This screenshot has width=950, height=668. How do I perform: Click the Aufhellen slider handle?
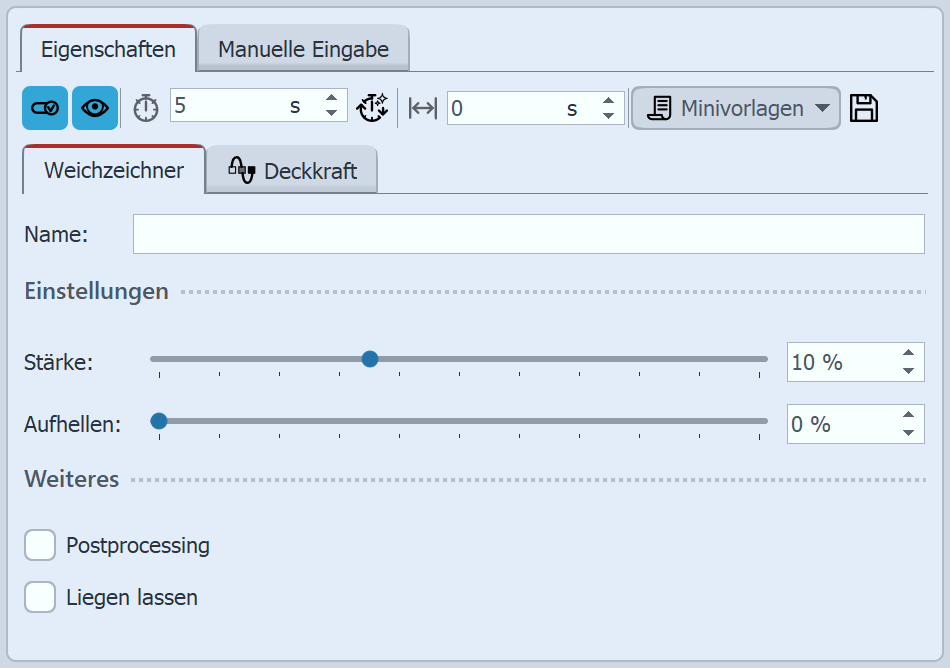[x=158, y=421]
